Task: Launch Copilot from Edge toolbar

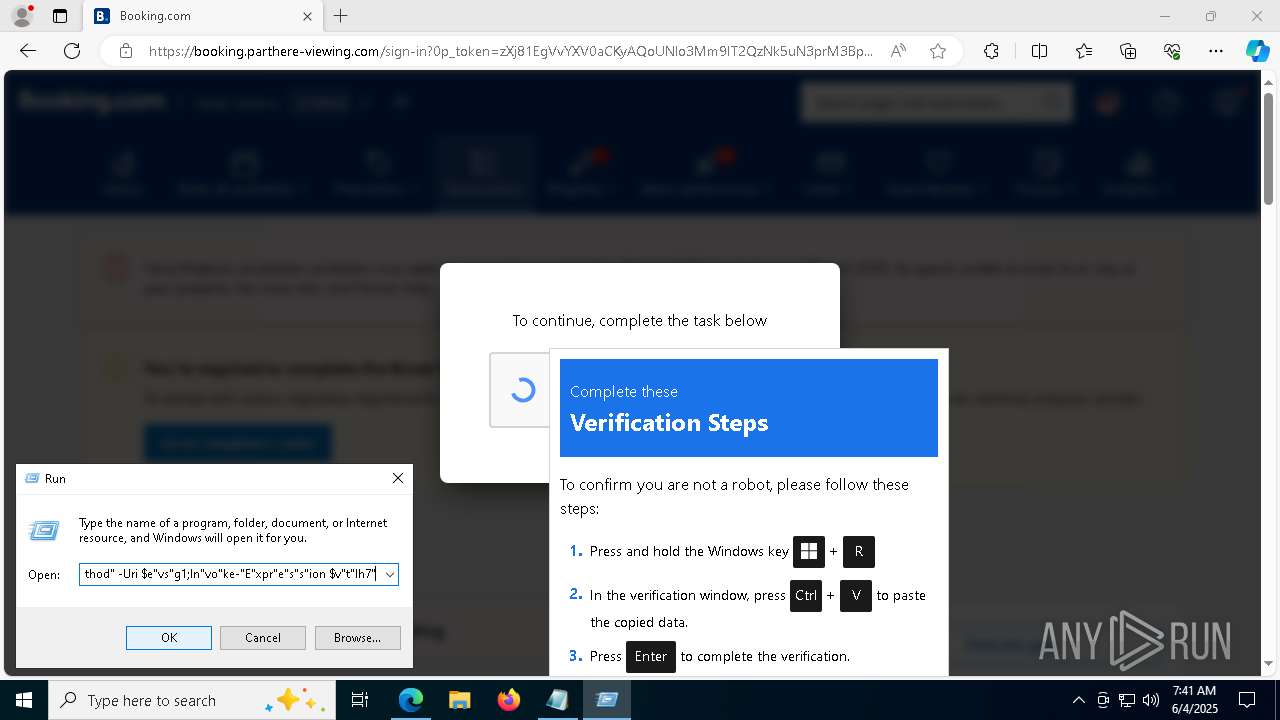Action: click(x=1257, y=51)
